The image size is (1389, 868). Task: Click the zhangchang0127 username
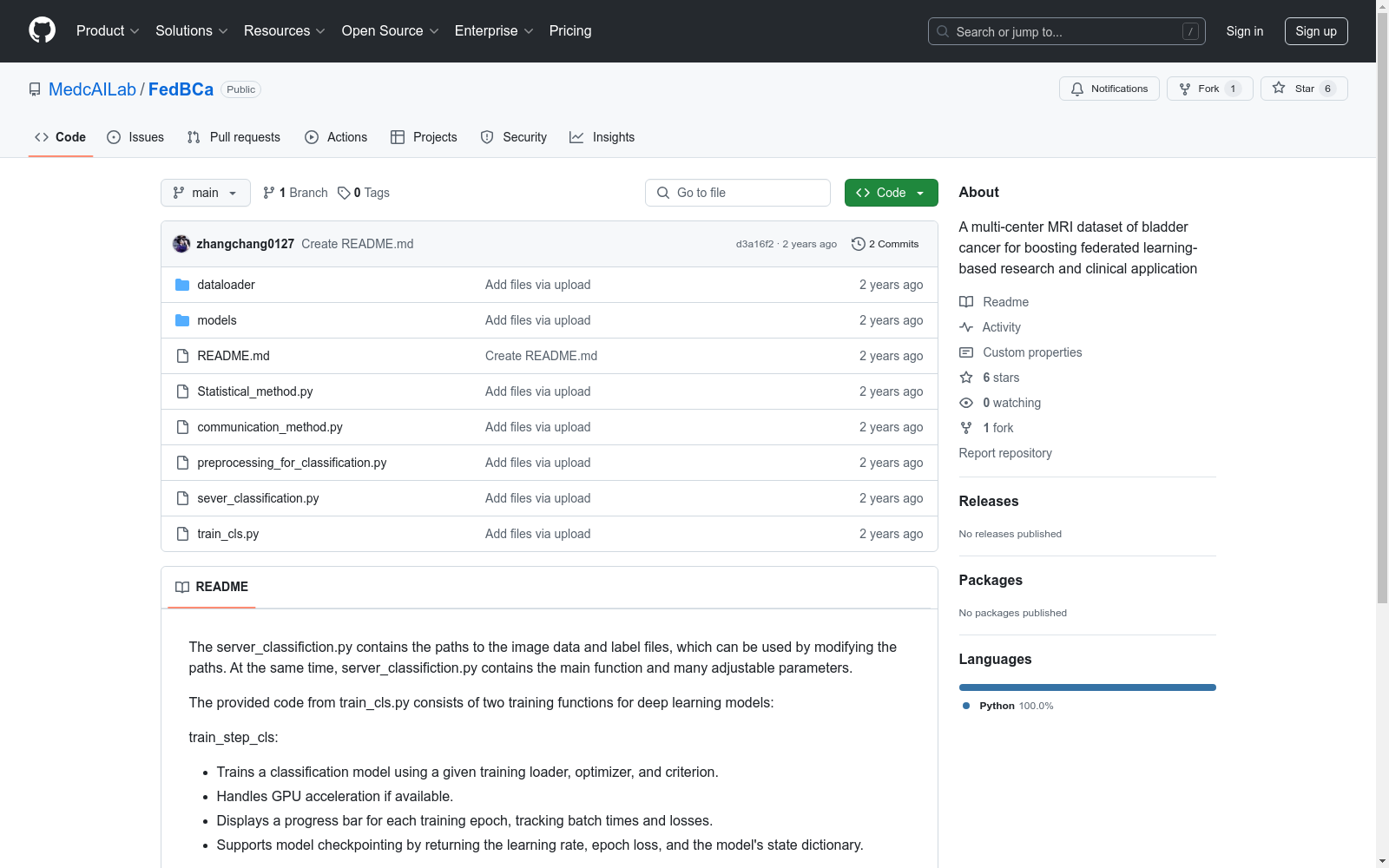[246, 244]
